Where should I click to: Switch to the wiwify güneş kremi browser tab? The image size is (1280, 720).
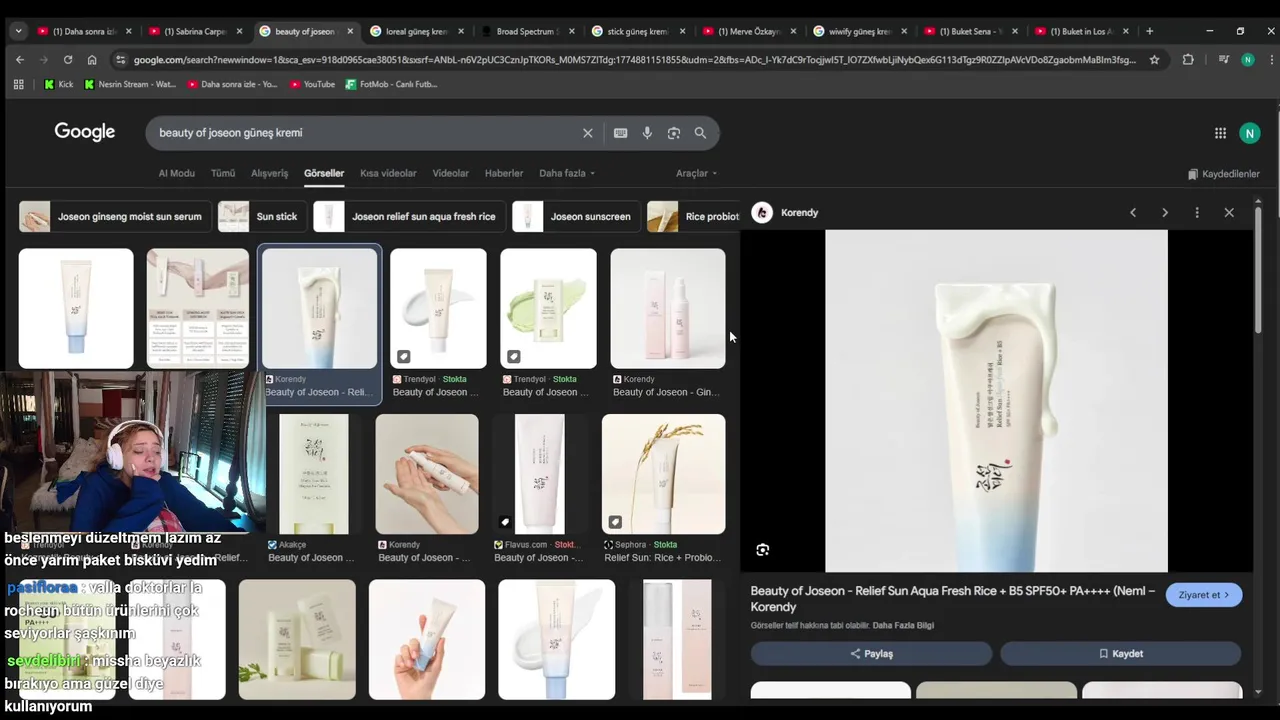click(859, 31)
